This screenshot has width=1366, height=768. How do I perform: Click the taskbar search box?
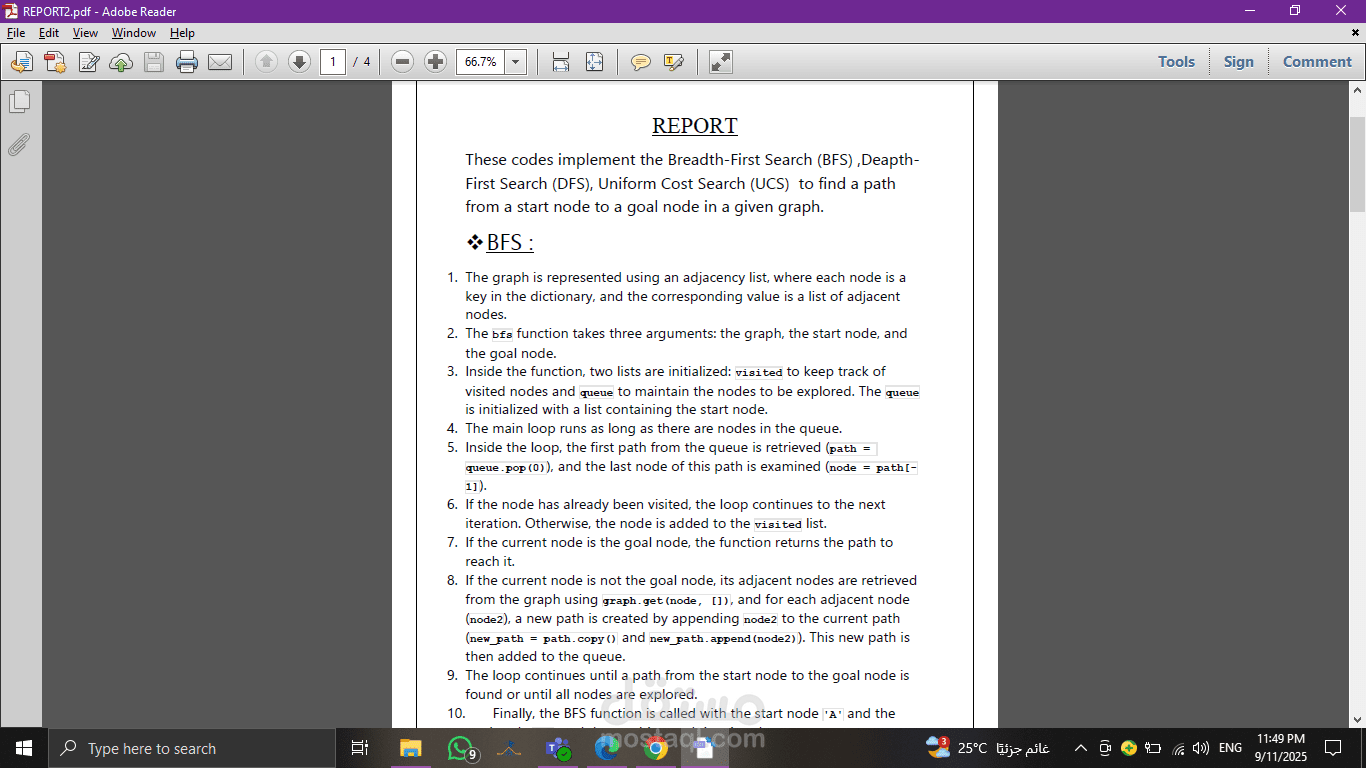click(192, 748)
